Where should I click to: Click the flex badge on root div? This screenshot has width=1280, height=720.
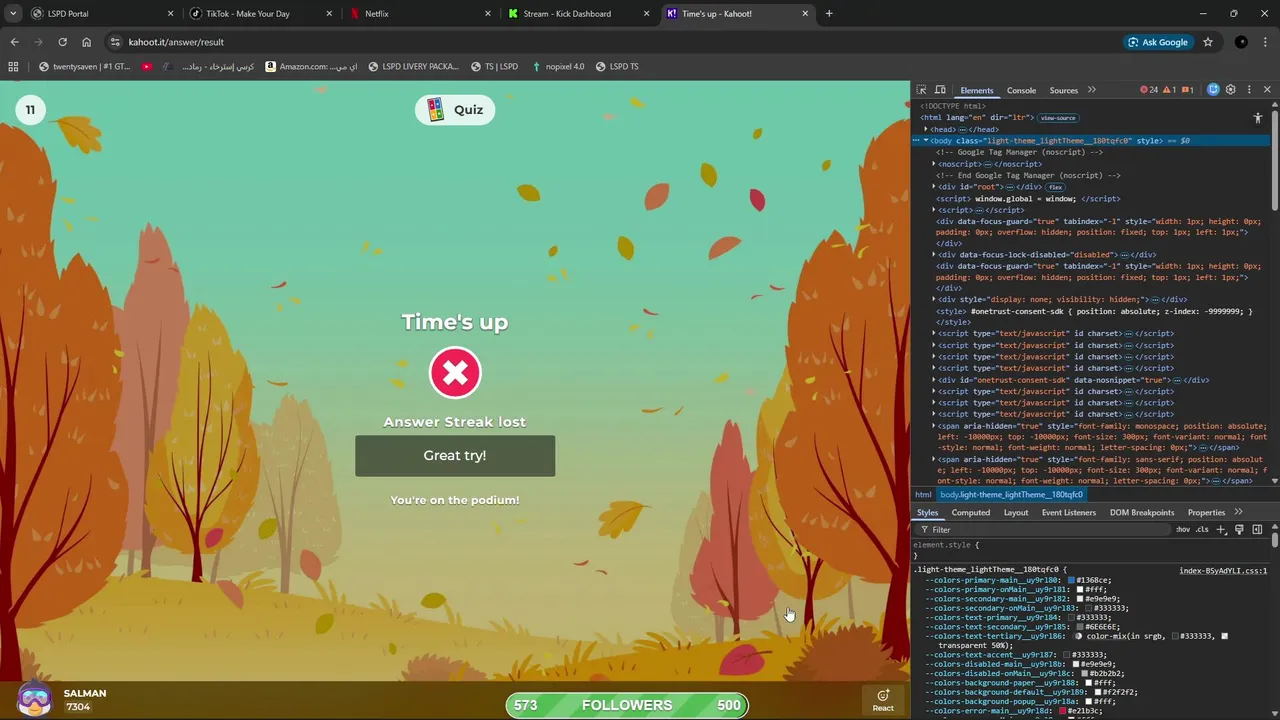(x=1055, y=187)
